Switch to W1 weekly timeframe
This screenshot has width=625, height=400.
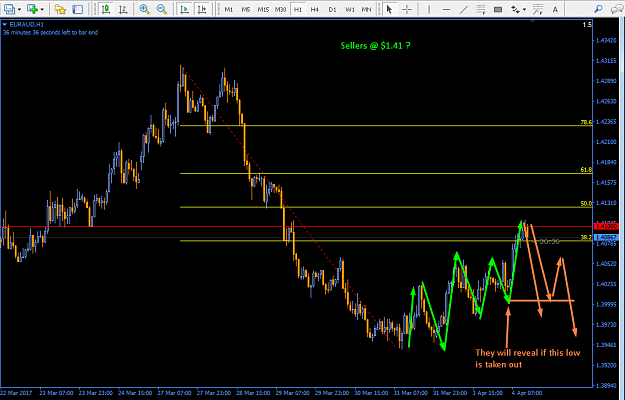[350, 9]
